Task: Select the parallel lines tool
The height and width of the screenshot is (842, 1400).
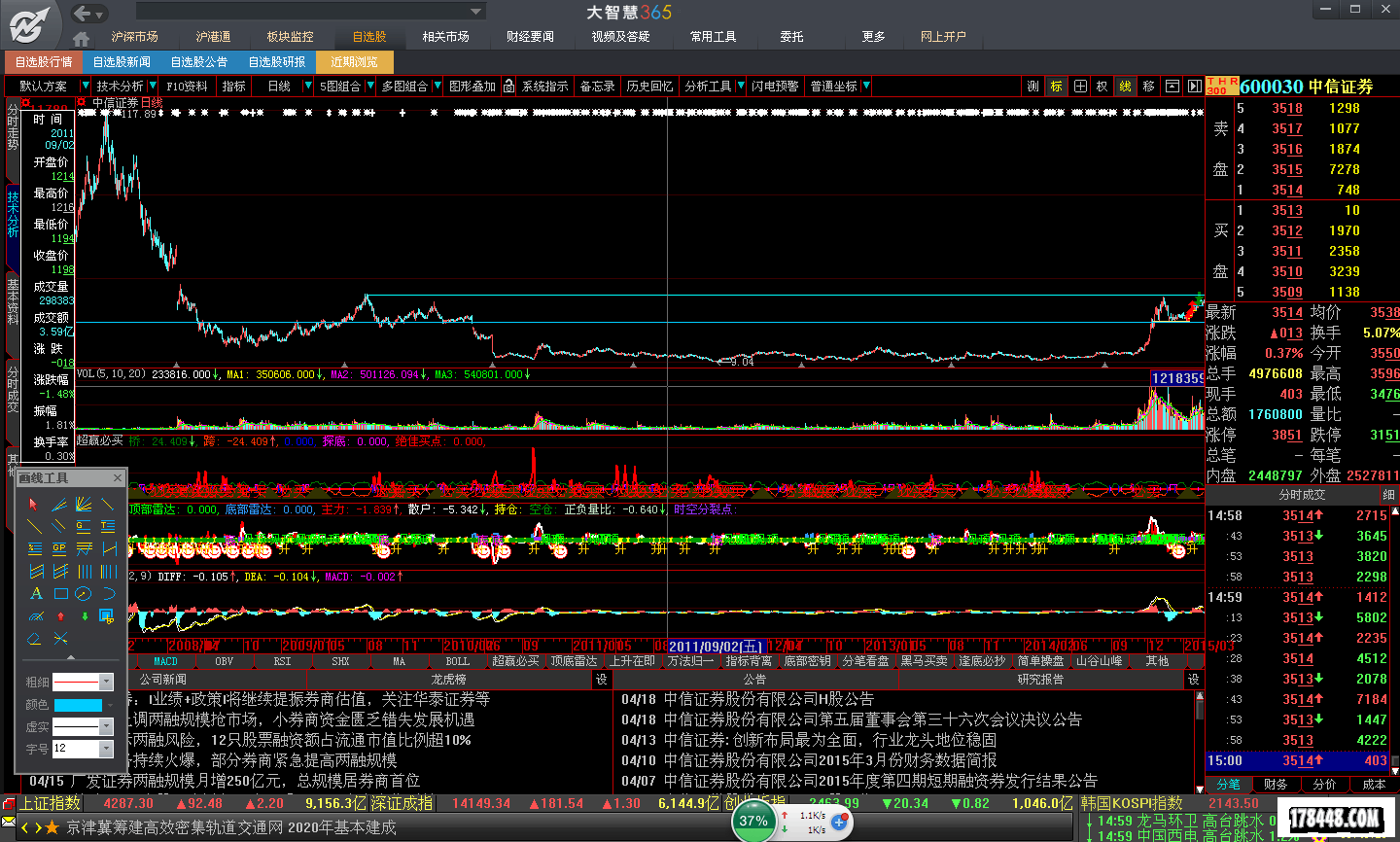Action: (58, 526)
